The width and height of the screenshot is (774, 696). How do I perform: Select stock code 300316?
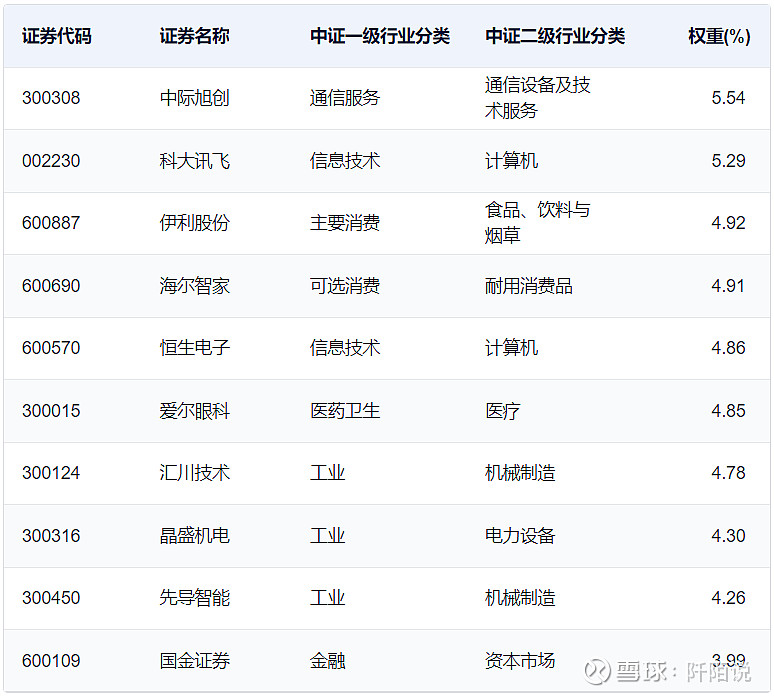[x=51, y=536]
